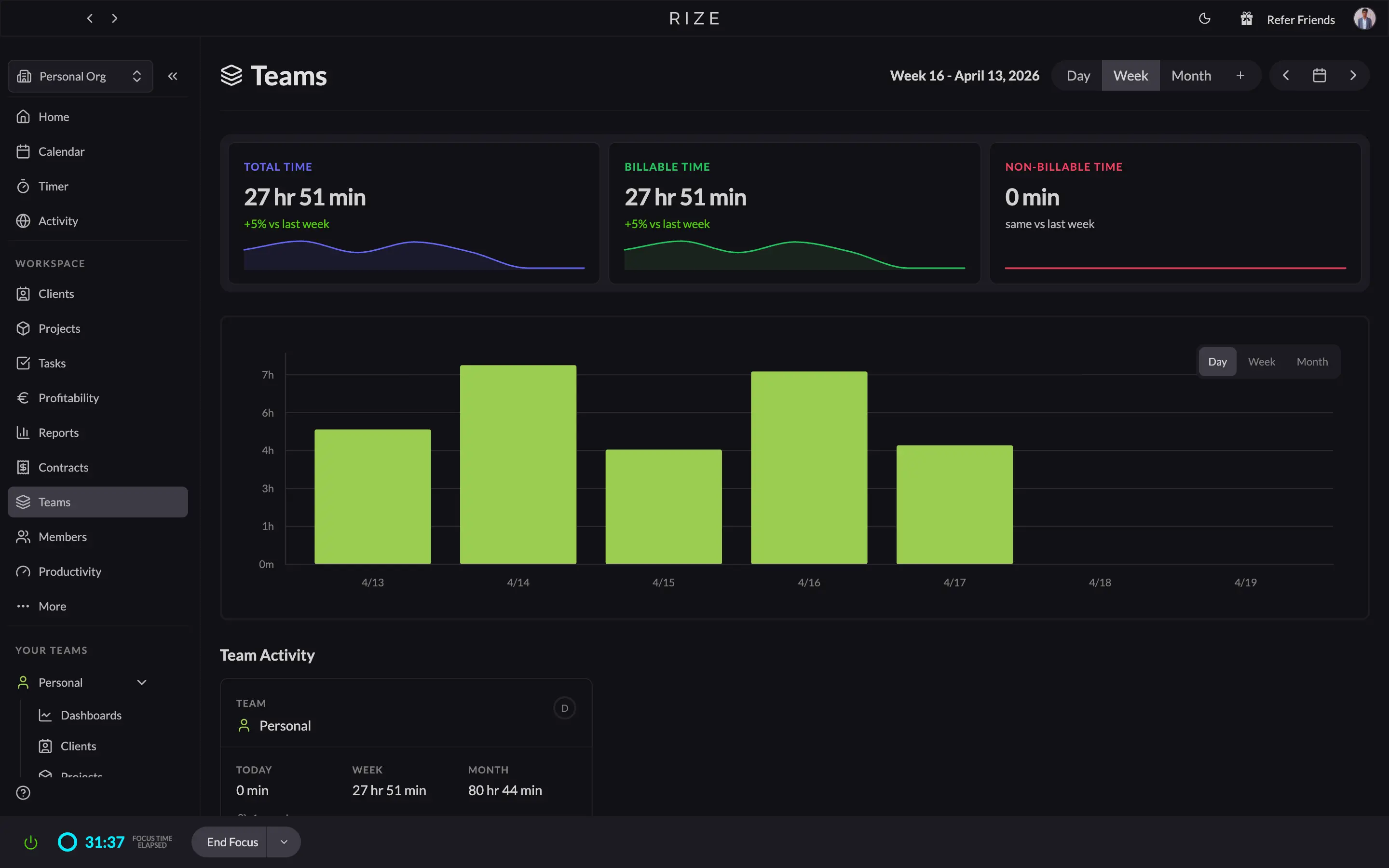Click the gift Refer Friends icon
This screenshot has width=1389, height=868.
coord(1246,19)
